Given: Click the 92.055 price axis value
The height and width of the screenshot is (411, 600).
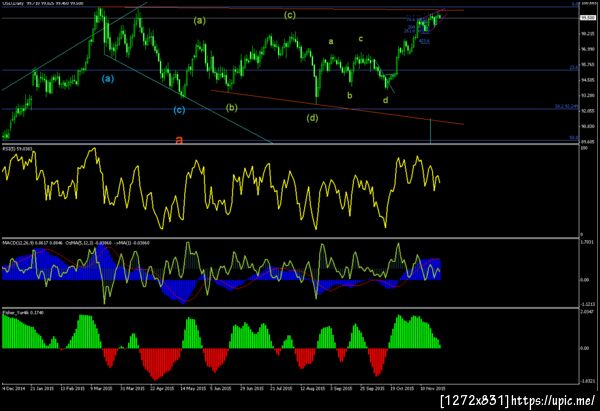Looking at the screenshot, I should coord(587,111).
